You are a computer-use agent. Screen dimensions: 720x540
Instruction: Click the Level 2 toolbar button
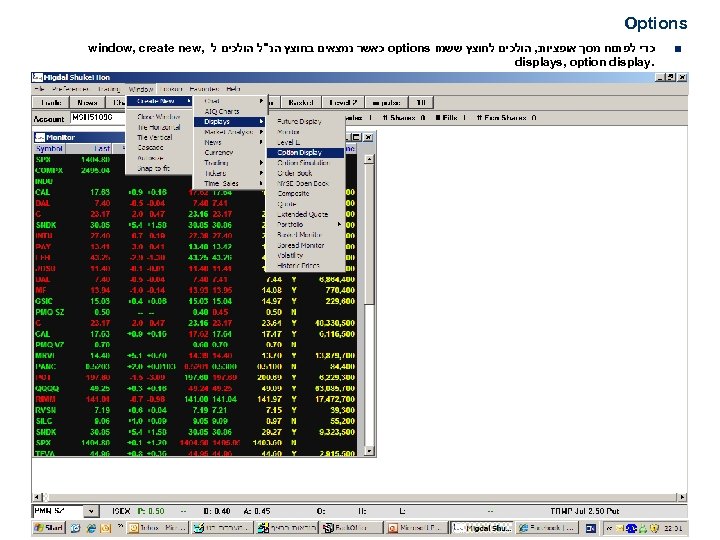click(343, 102)
